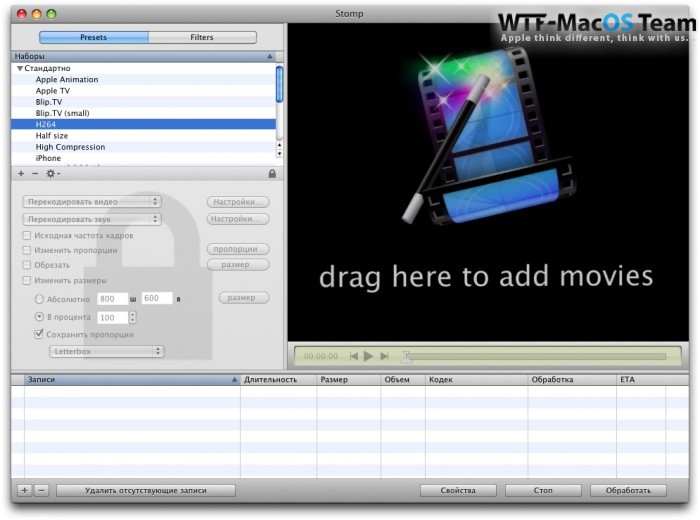Click the width field showing 800
This screenshot has height=520, width=700.
(112, 299)
